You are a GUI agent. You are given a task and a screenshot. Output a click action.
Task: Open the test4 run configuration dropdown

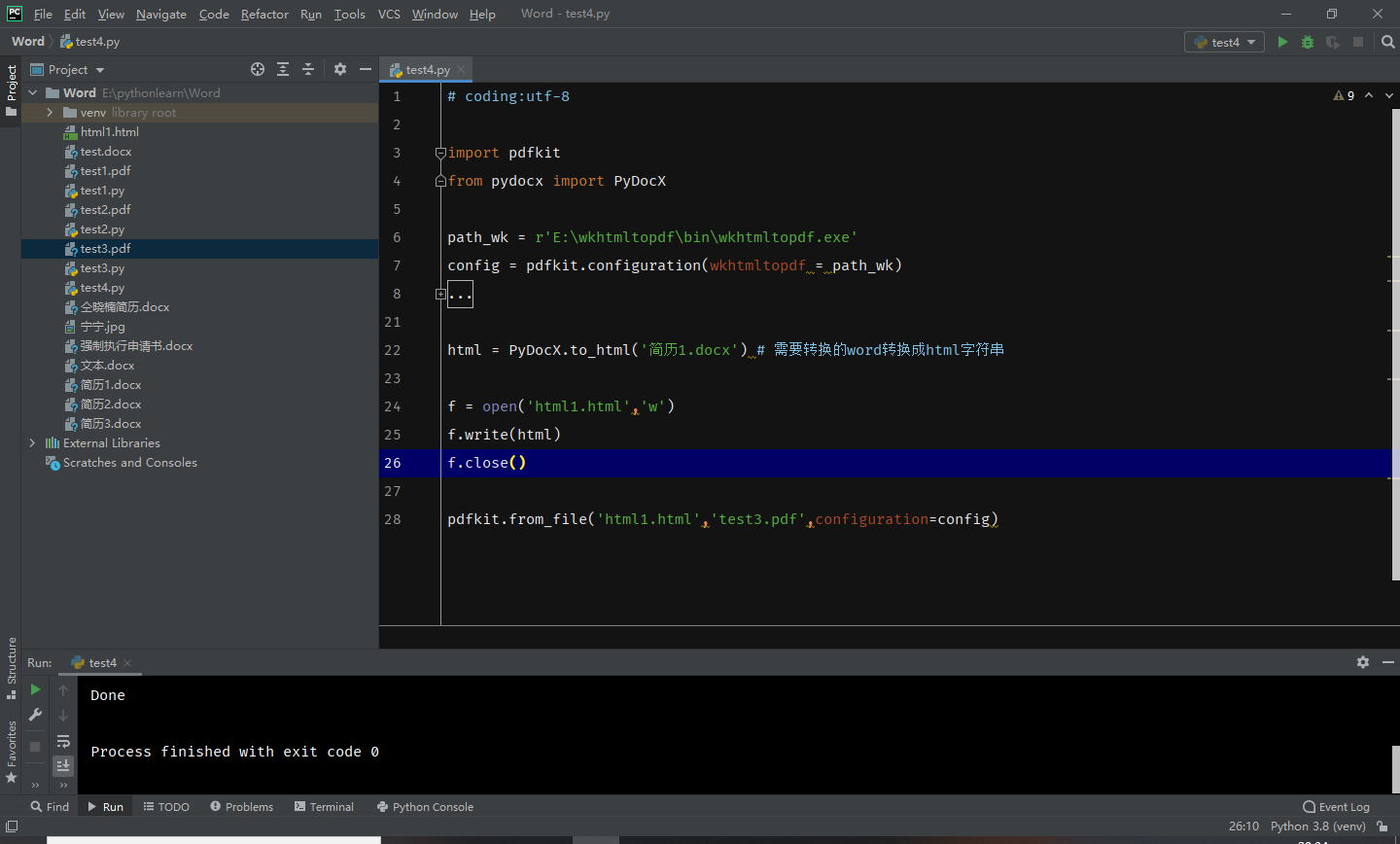1225,42
